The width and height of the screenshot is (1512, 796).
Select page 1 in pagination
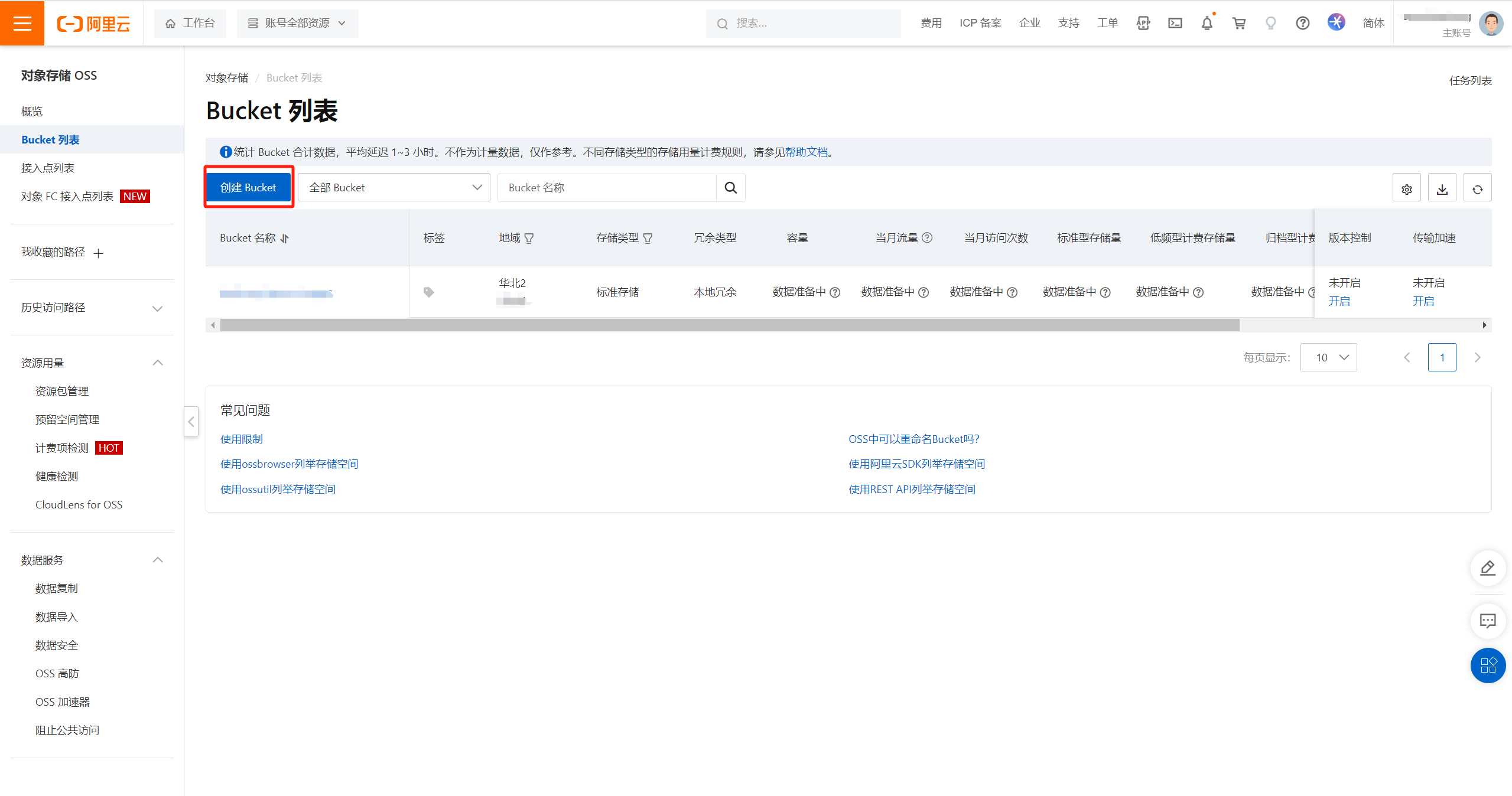point(1442,358)
